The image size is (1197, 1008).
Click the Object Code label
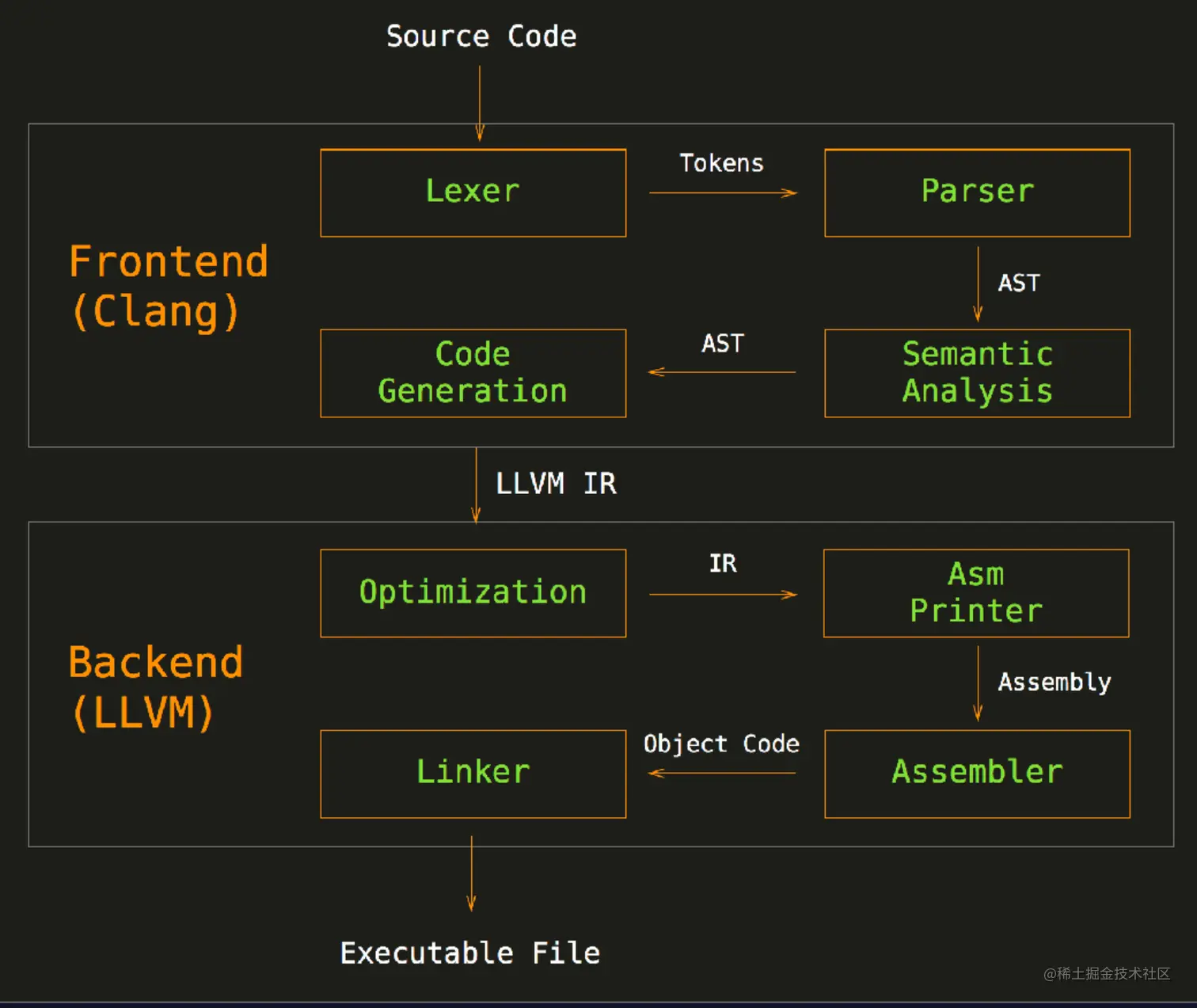721,744
